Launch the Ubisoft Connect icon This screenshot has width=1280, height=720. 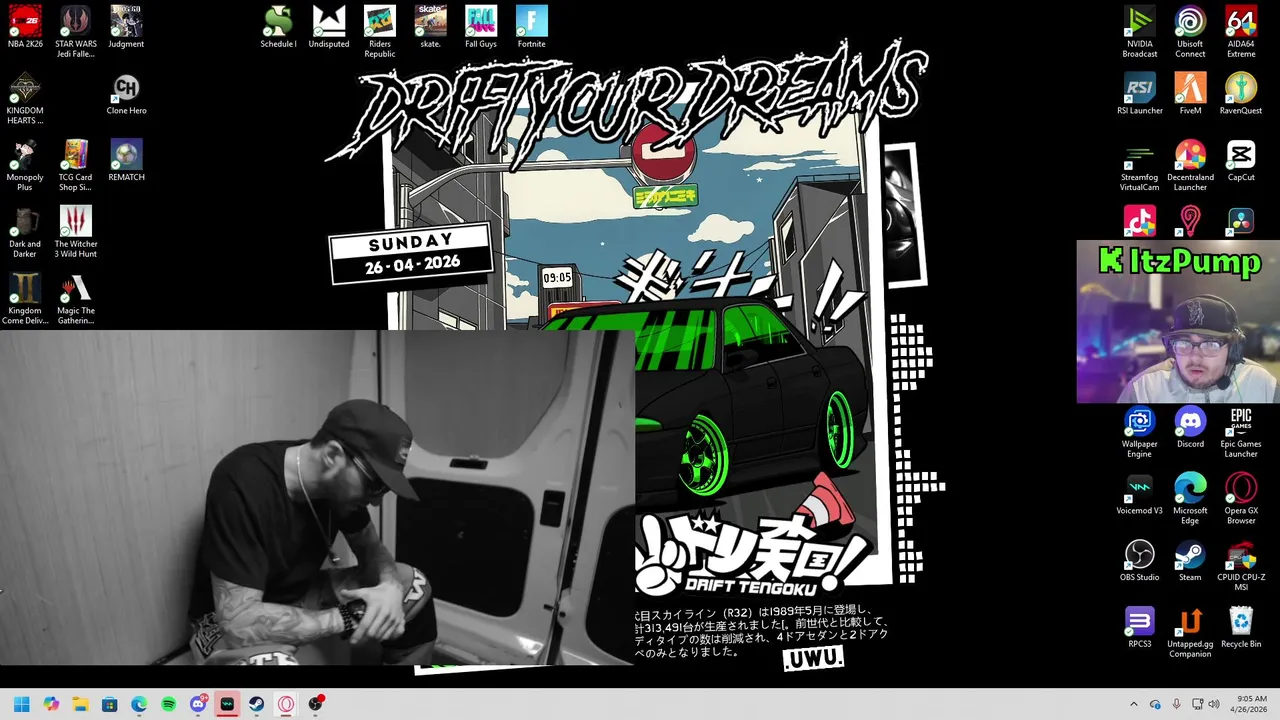point(1190,32)
